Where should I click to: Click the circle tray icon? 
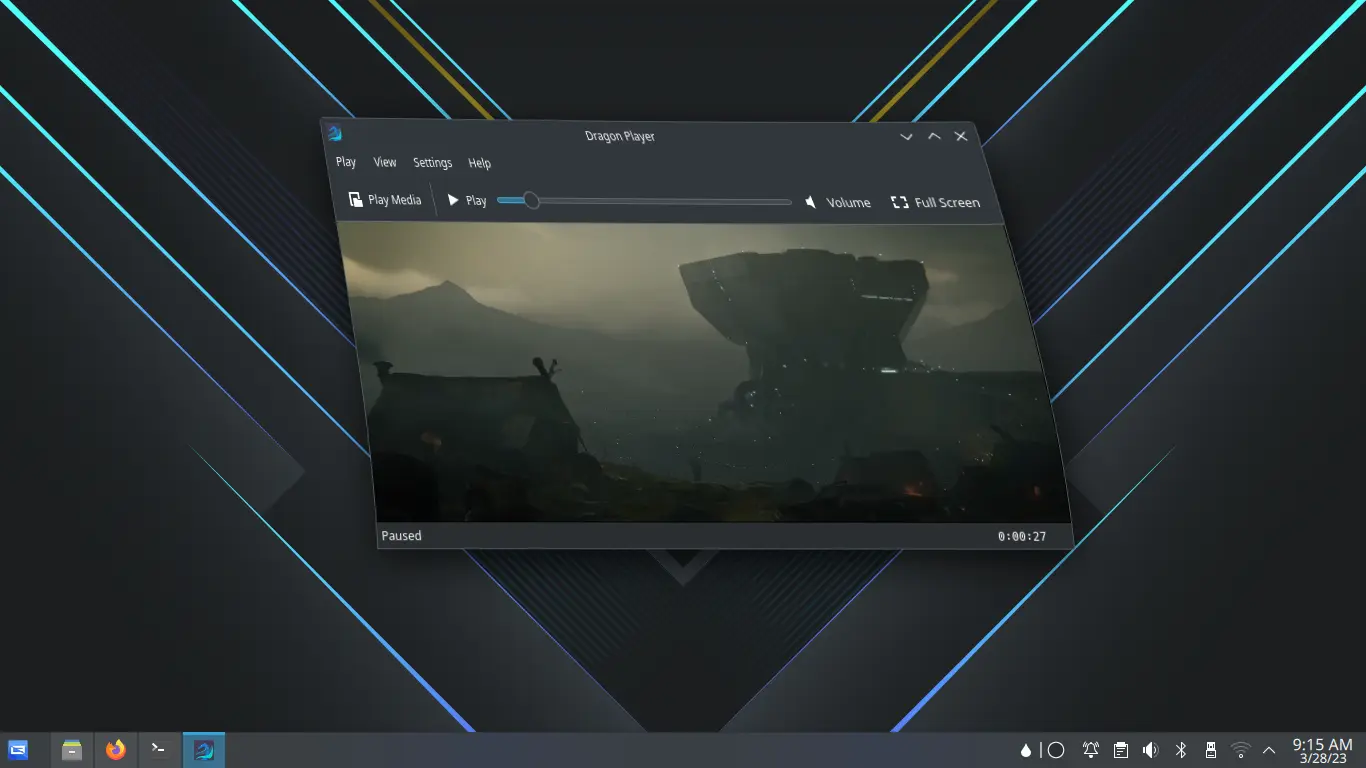(1055, 750)
